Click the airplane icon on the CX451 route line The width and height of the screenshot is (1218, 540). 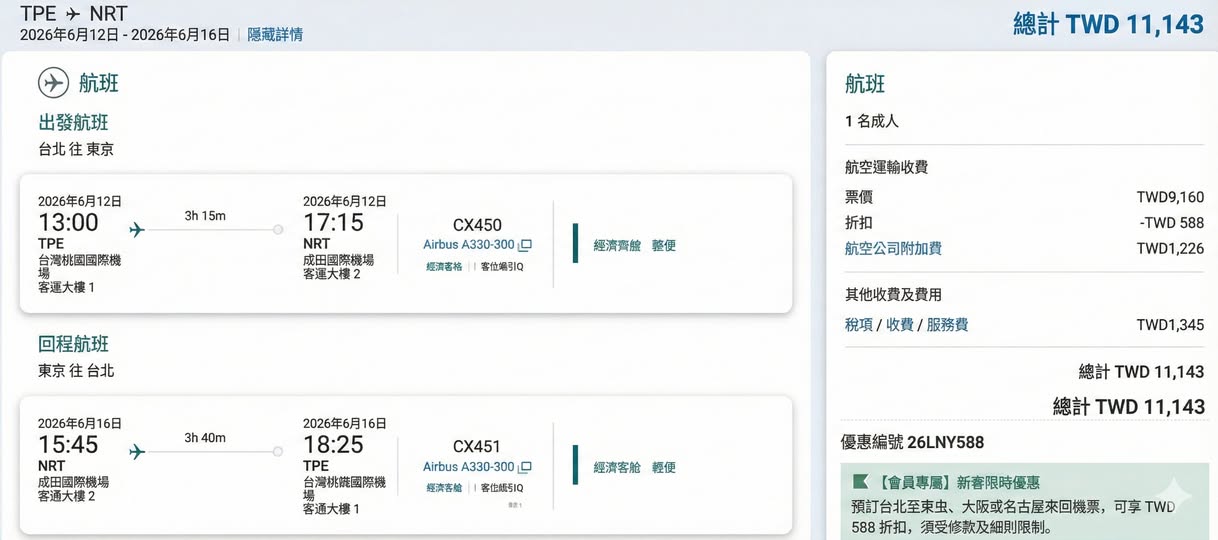[137, 452]
